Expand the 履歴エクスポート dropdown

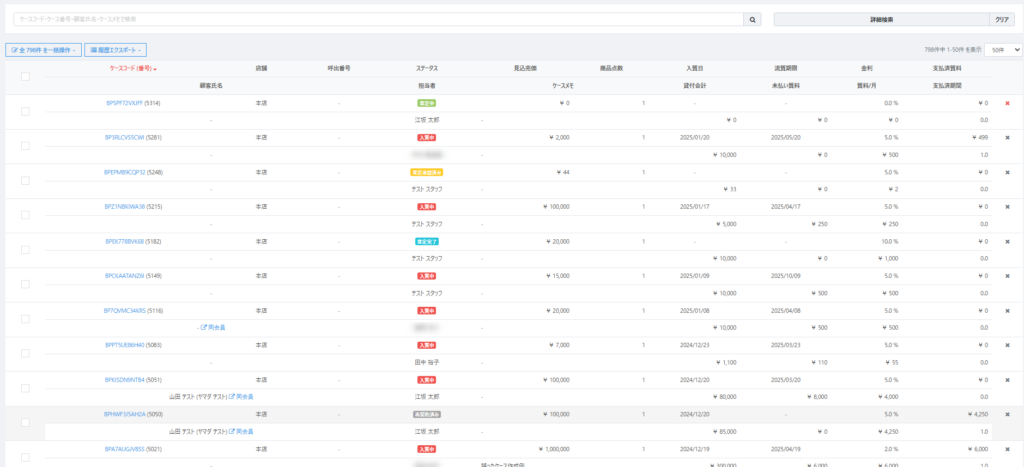pyautogui.click(x=117, y=49)
